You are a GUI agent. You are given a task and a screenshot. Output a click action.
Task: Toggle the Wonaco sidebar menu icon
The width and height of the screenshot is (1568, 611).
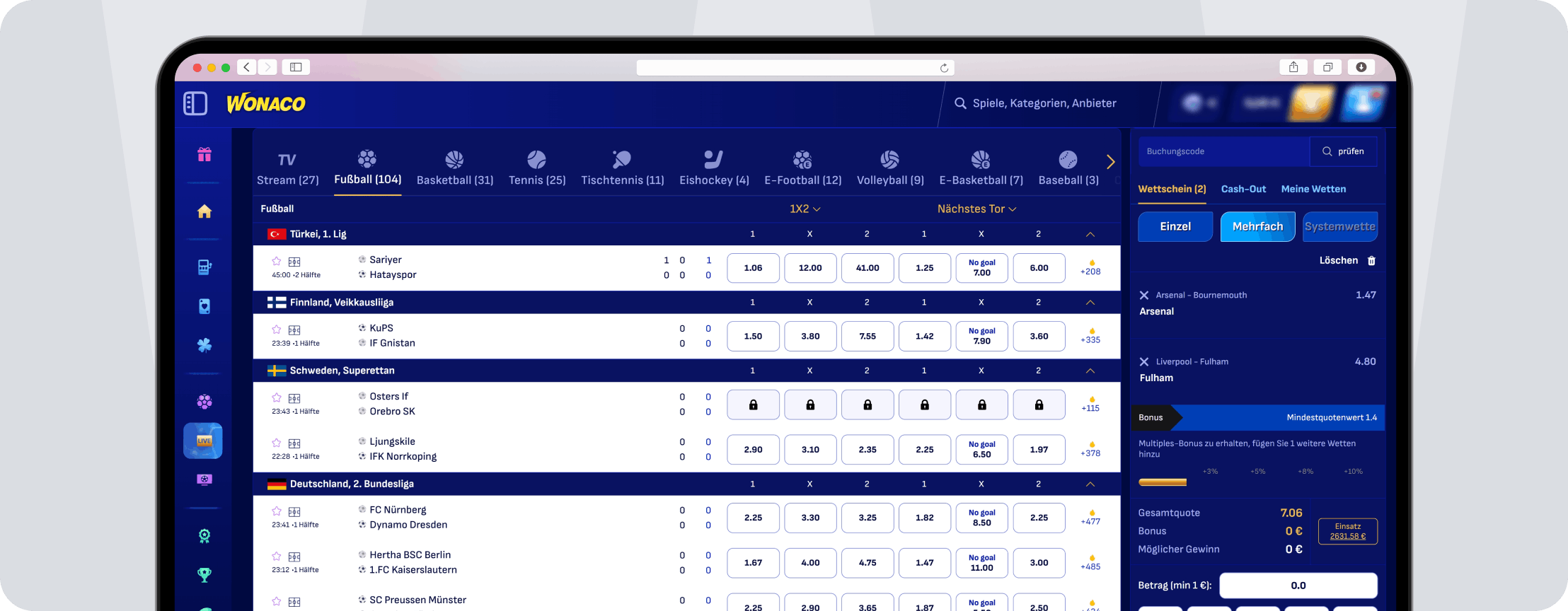pyautogui.click(x=195, y=103)
